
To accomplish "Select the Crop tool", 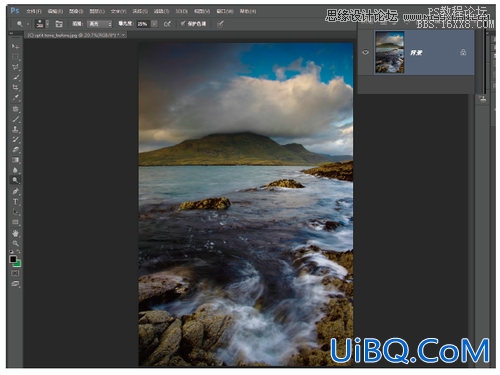I will pyautogui.click(x=15, y=87).
